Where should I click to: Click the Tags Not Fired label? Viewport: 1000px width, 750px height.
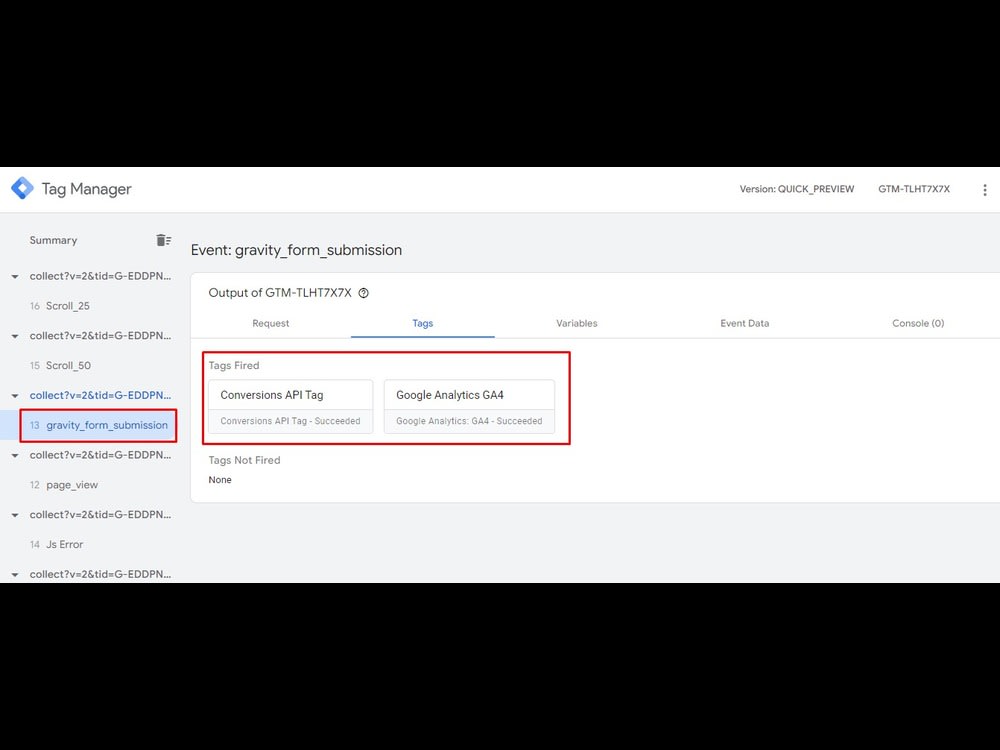[x=244, y=460]
